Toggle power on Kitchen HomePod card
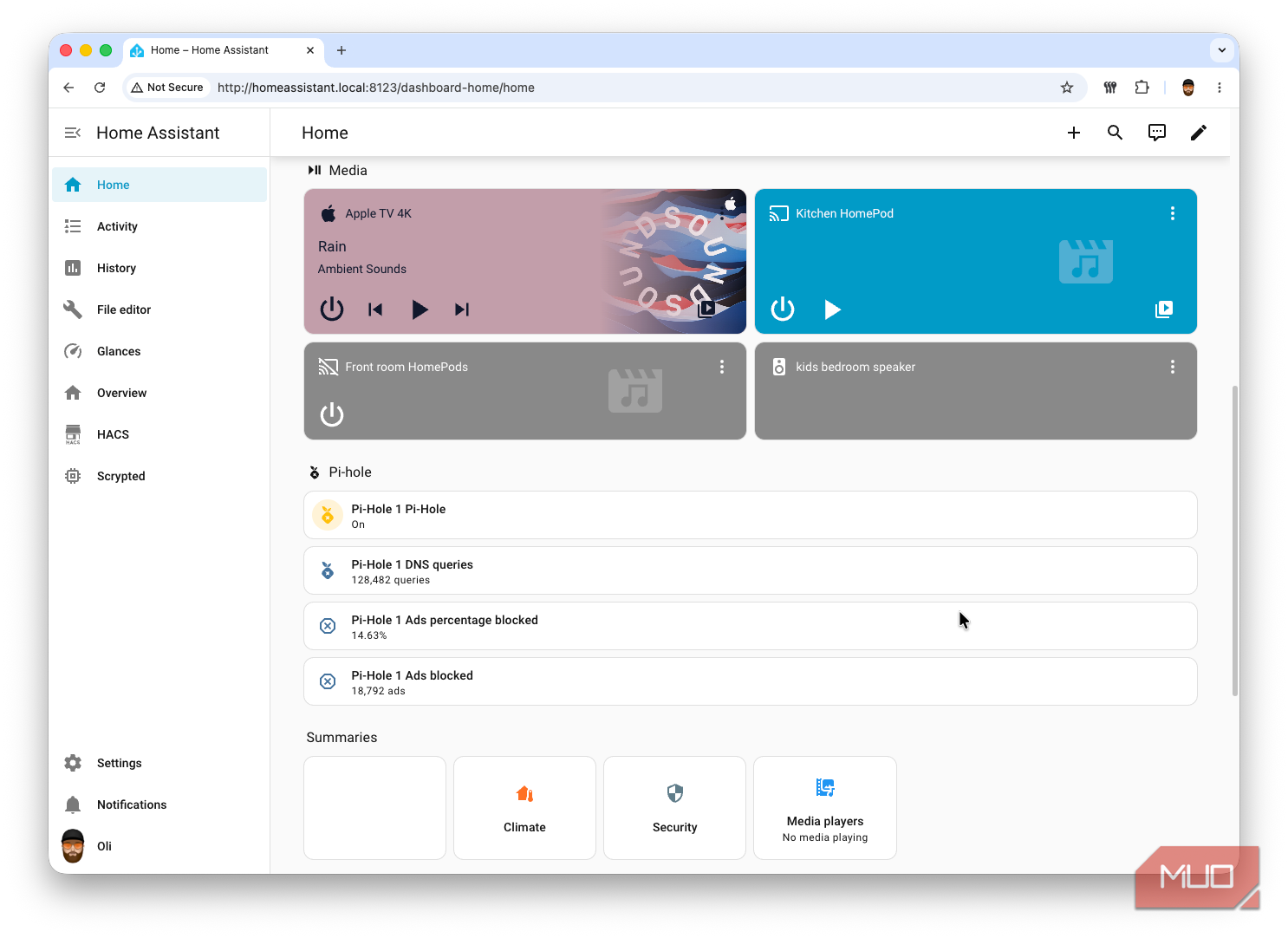Screen dimensions: 1288x938 click(783, 309)
